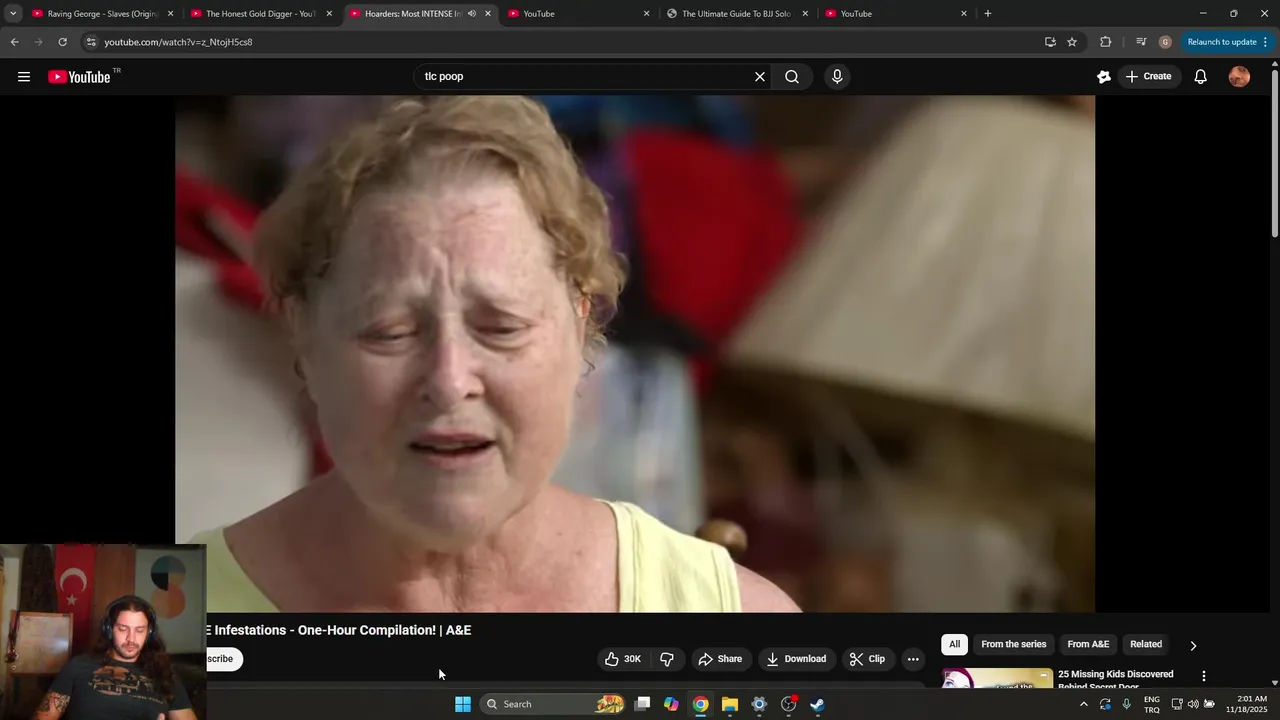Open the Settings gear taskbar icon
The image size is (1280, 720).
pyautogui.click(x=759, y=704)
